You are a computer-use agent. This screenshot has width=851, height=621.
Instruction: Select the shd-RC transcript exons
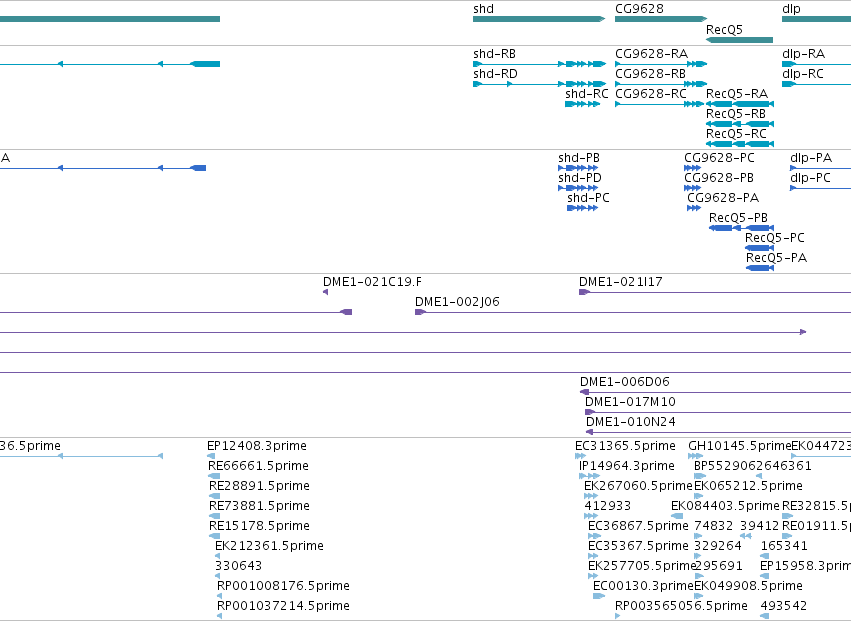coord(583,104)
